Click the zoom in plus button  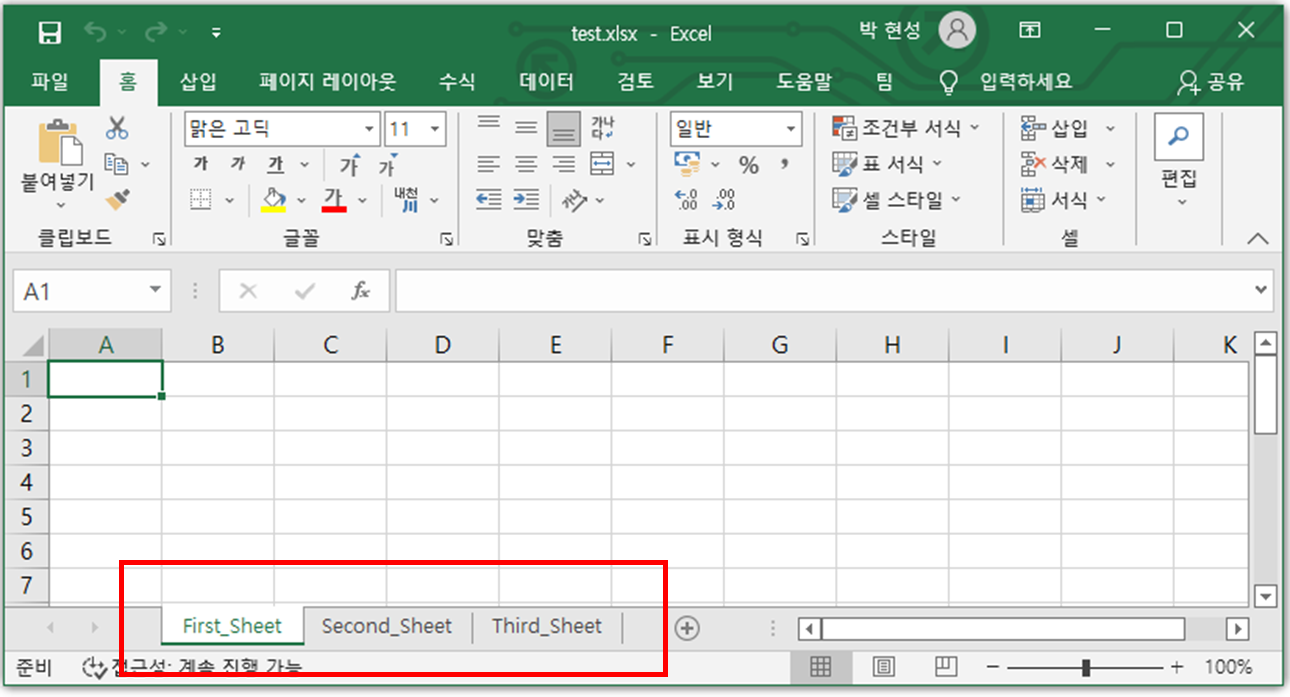click(x=1177, y=667)
